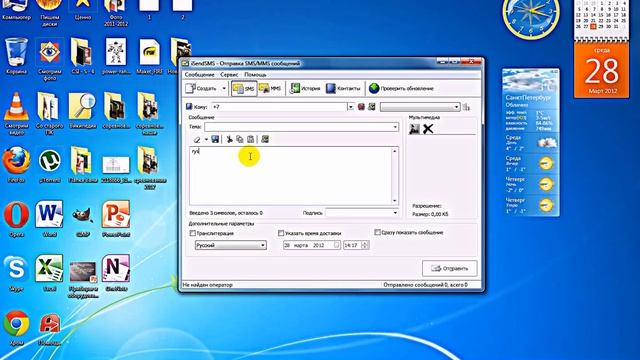Screen dimensions: 640x360
Task: Switch to SMS mode in toolbar
Action: pos(244,88)
